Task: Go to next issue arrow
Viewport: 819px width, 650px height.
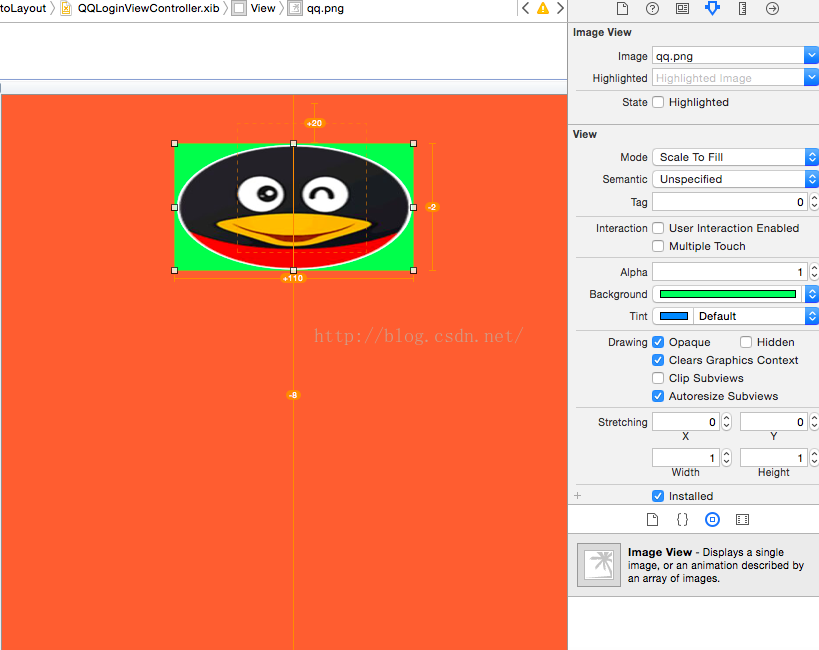Action: pos(560,8)
